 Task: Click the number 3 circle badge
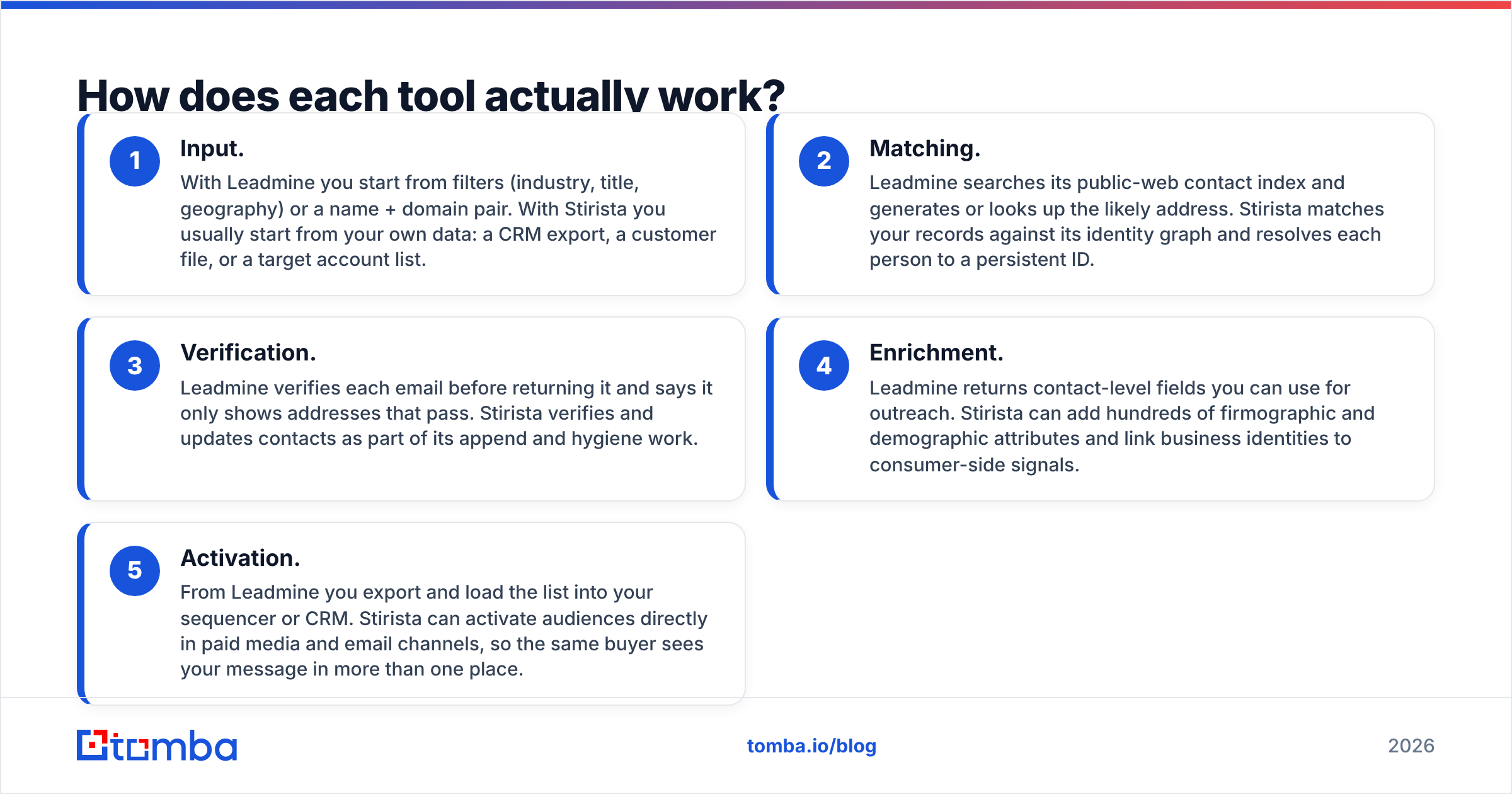[x=135, y=365]
